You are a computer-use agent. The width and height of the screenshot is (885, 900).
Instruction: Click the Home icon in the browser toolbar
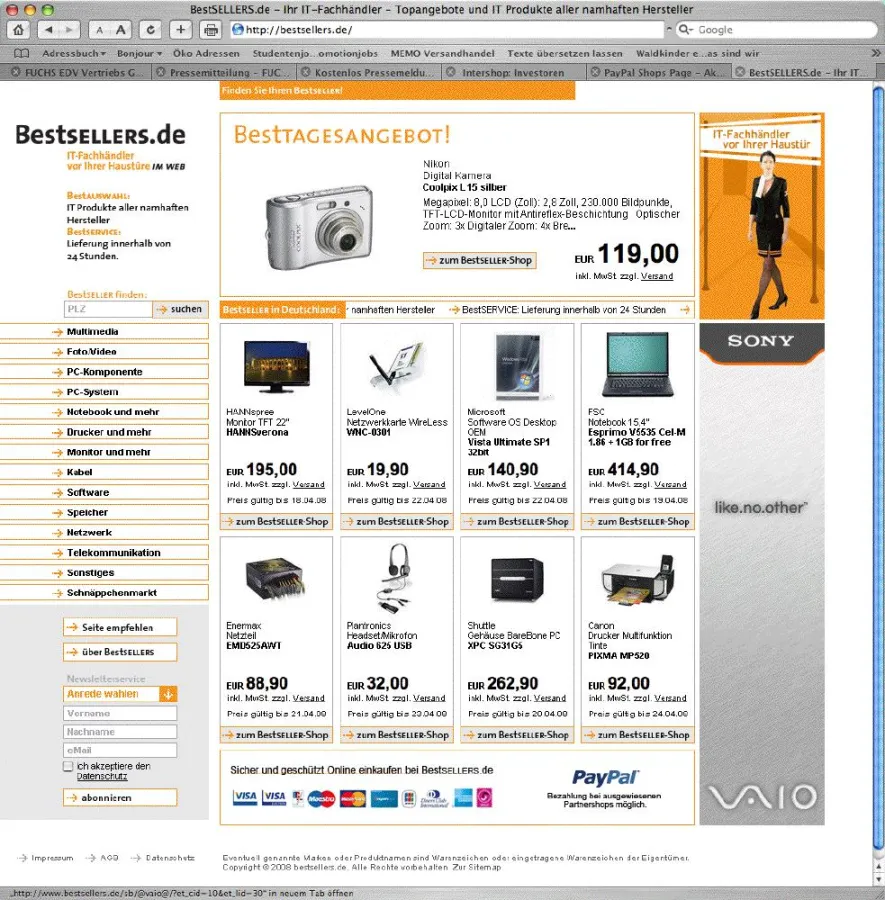[x=19, y=29]
